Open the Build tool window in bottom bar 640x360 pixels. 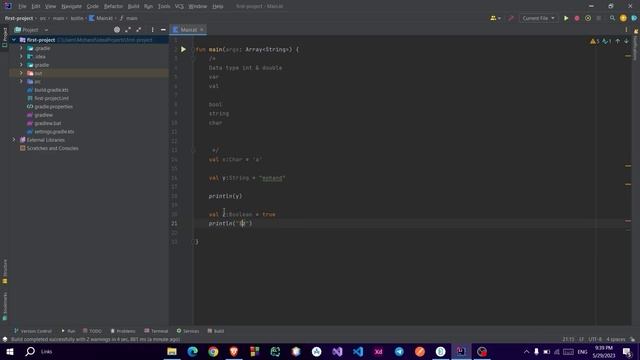click(216, 331)
